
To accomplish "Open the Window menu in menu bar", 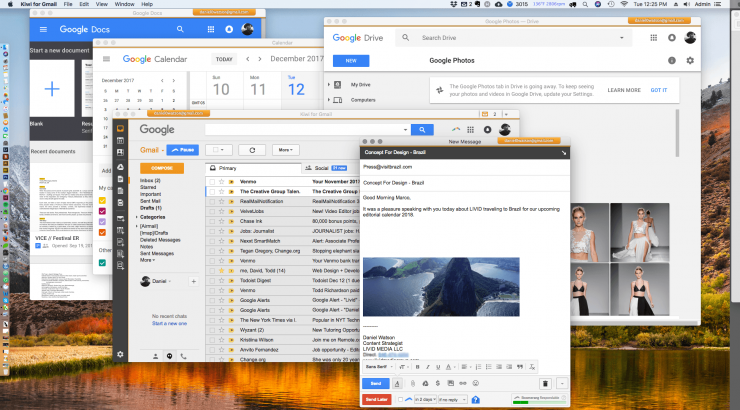I will point(121,5).
